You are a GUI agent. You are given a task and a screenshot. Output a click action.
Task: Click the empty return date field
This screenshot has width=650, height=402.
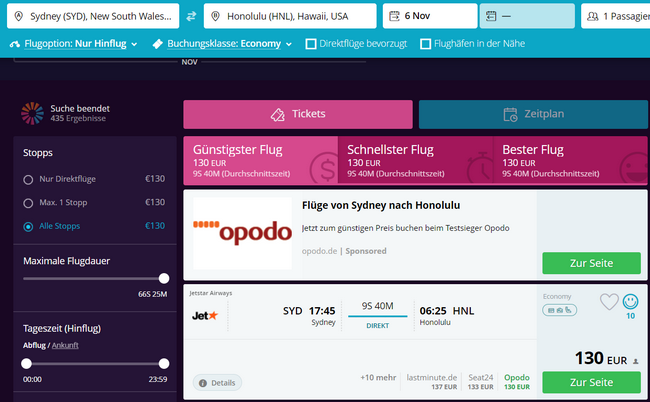pyautogui.click(x=527, y=16)
